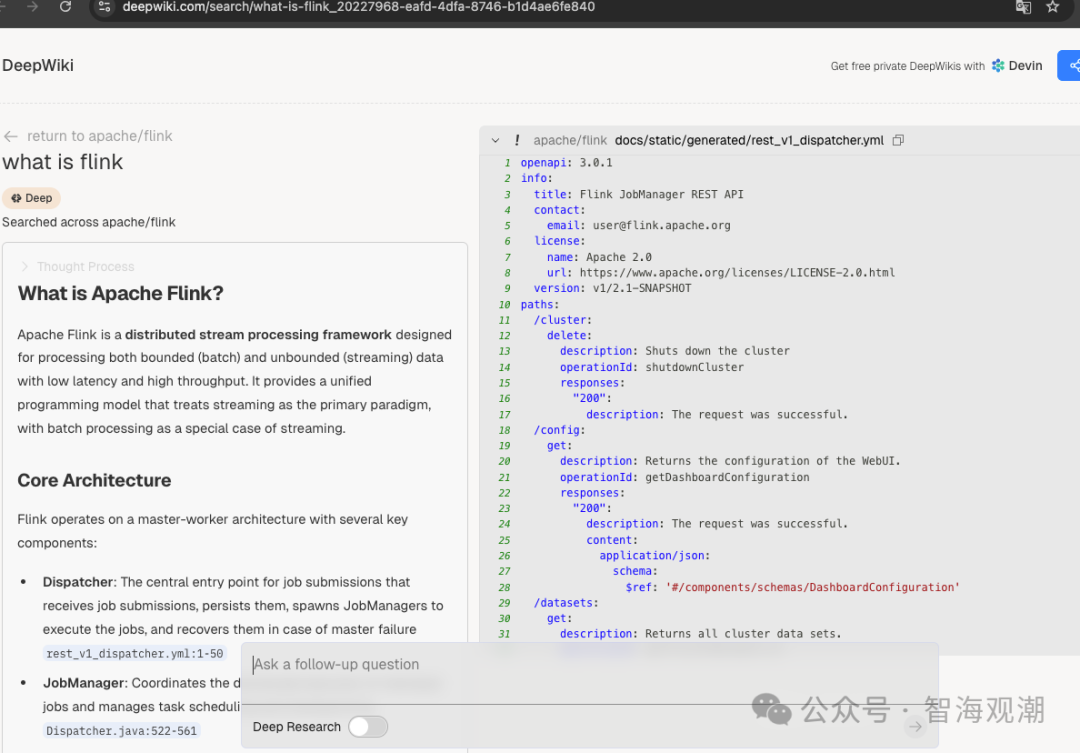The width and height of the screenshot is (1080, 753).
Task: Open the return to apache/flink link
Action: pyautogui.click(x=99, y=136)
